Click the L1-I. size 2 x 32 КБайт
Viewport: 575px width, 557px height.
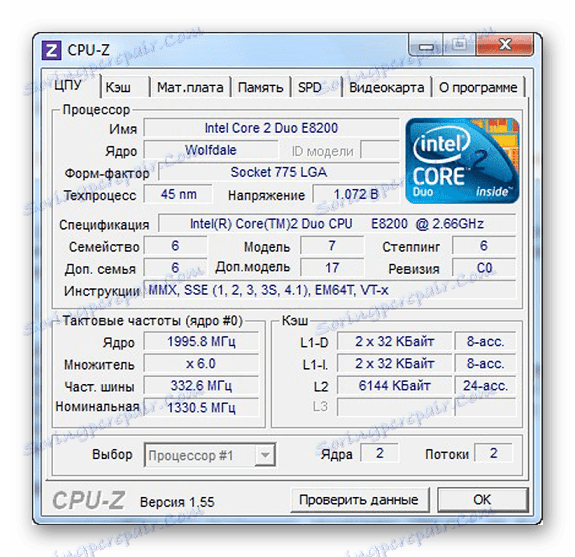(x=395, y=363)
